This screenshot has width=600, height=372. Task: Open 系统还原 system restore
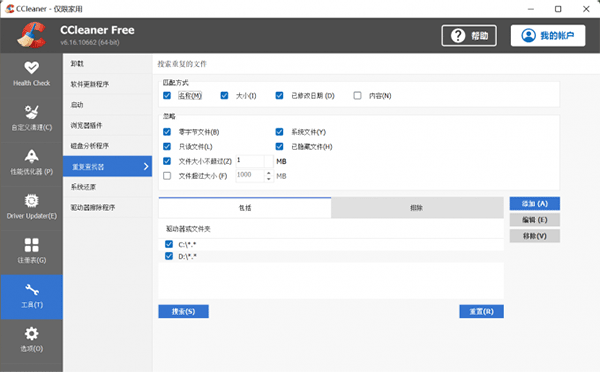click(108, 187)
